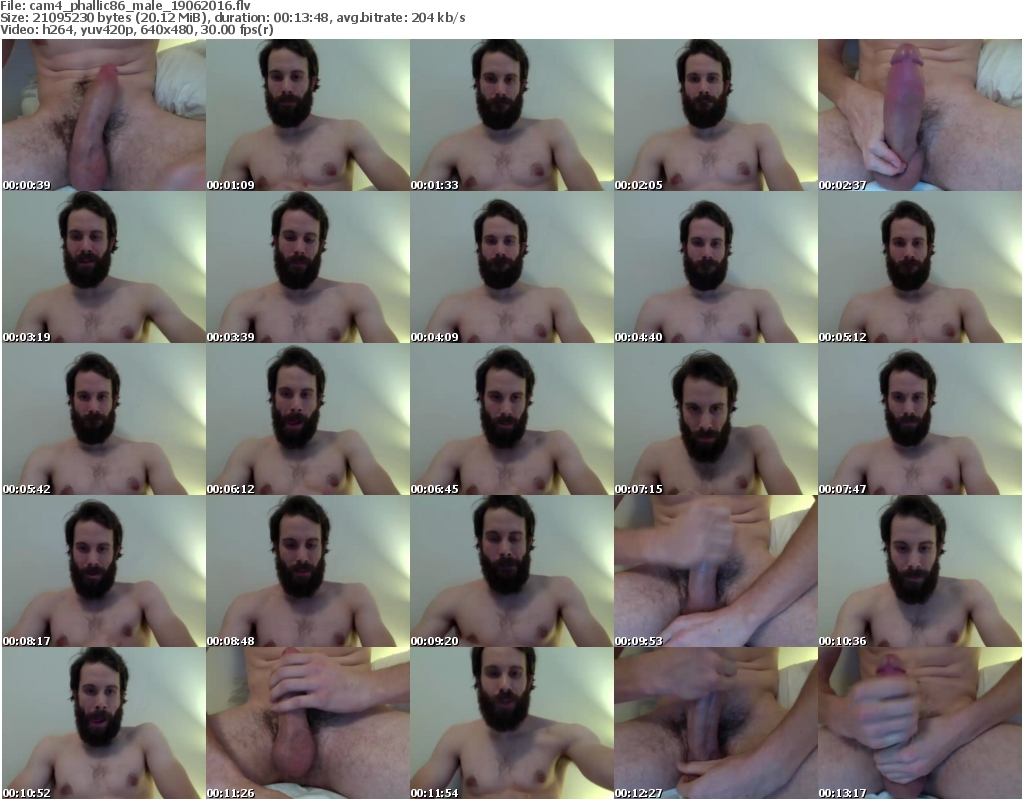Click the frame at 00:05:42
This screenshot has height=799, width=1024.
tap(104, 419)
